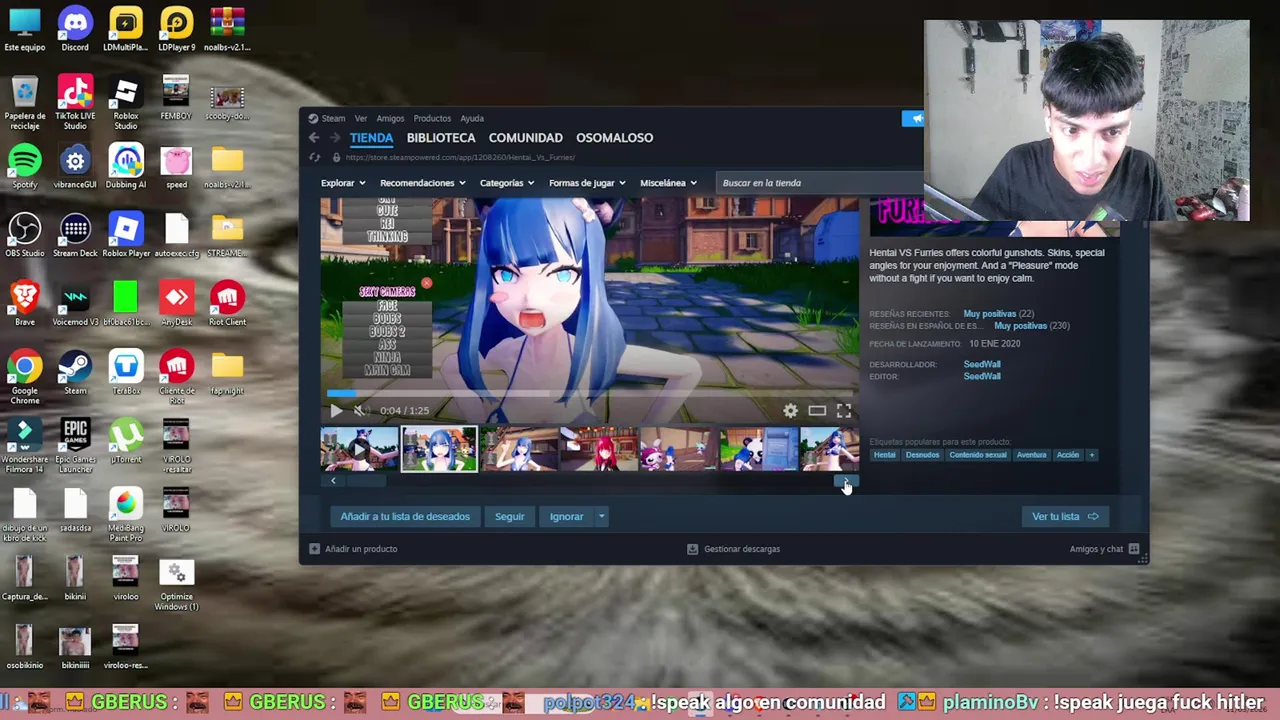Switch to the BIBLIOTECA tab
Viewport: 1280px width, 720px height.
click(x=441, y=138)
